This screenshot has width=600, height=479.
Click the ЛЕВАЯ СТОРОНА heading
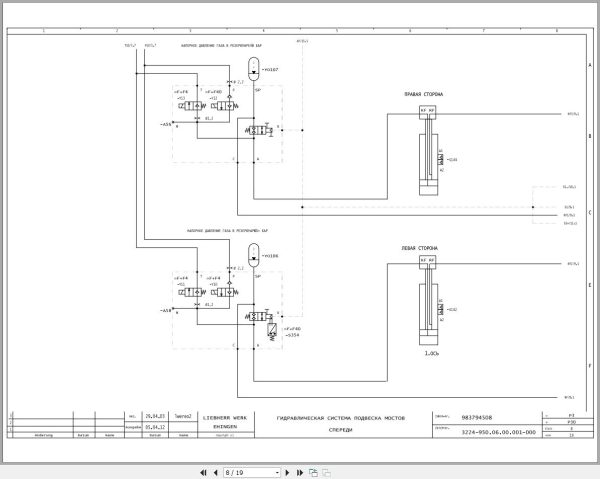tap(420, 248)
